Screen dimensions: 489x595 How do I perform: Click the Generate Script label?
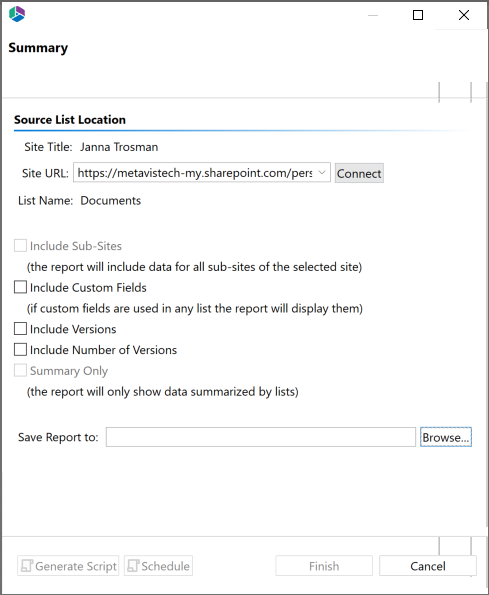(76, 566)
